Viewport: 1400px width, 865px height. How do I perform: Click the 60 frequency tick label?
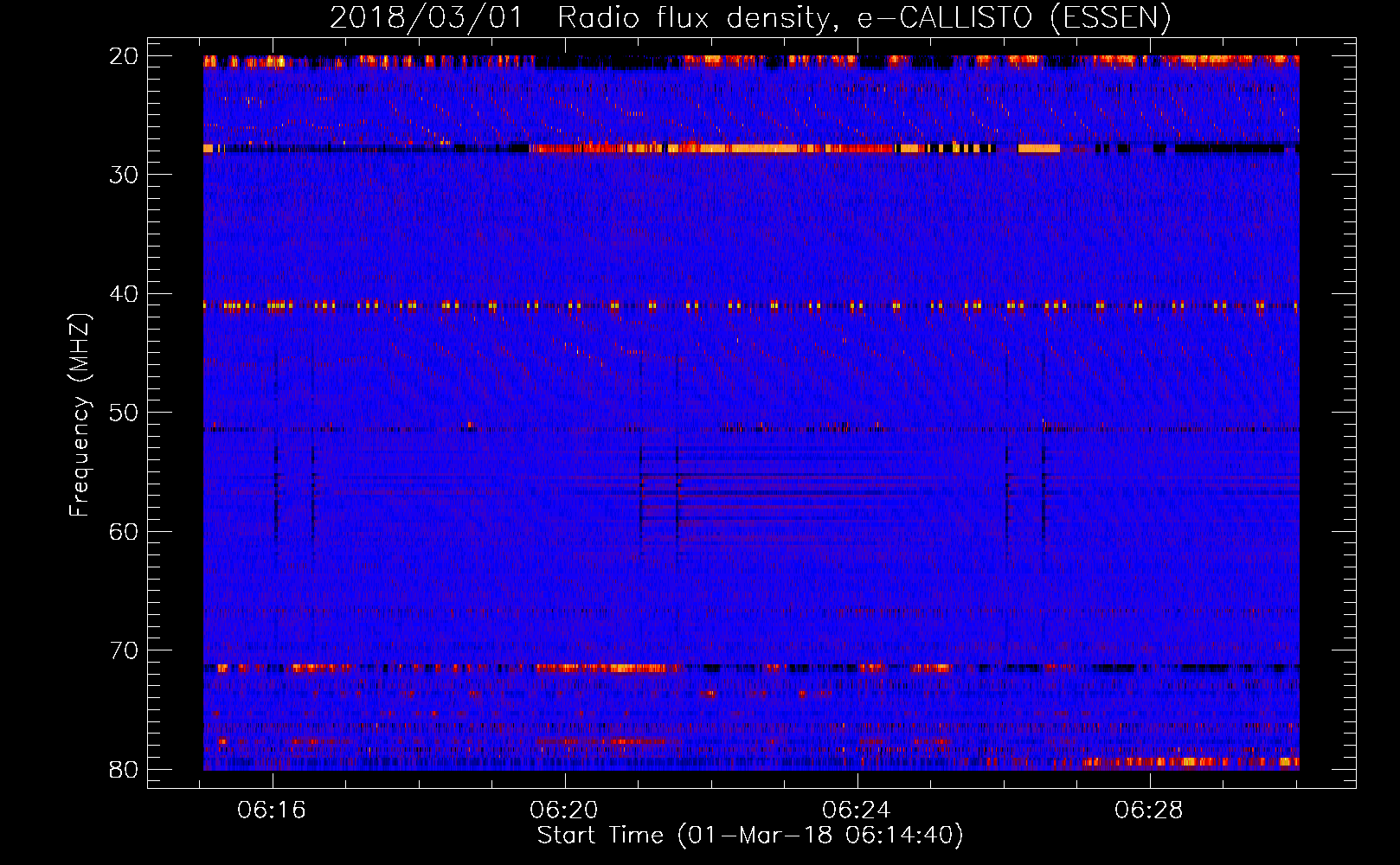click(124, 531)
